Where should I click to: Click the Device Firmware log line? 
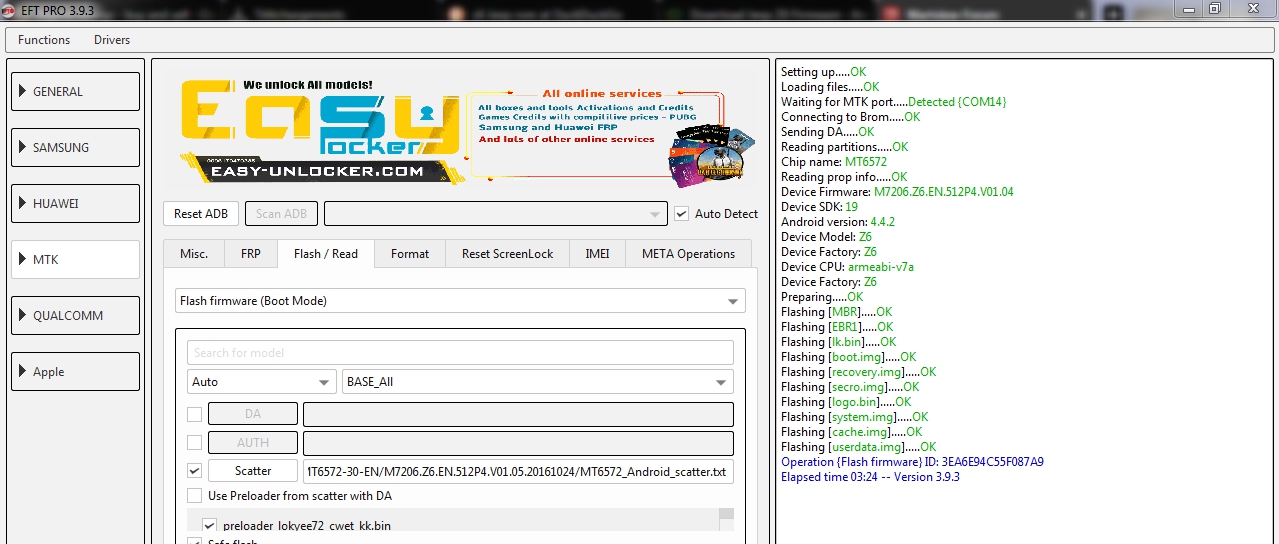point(897,192)
